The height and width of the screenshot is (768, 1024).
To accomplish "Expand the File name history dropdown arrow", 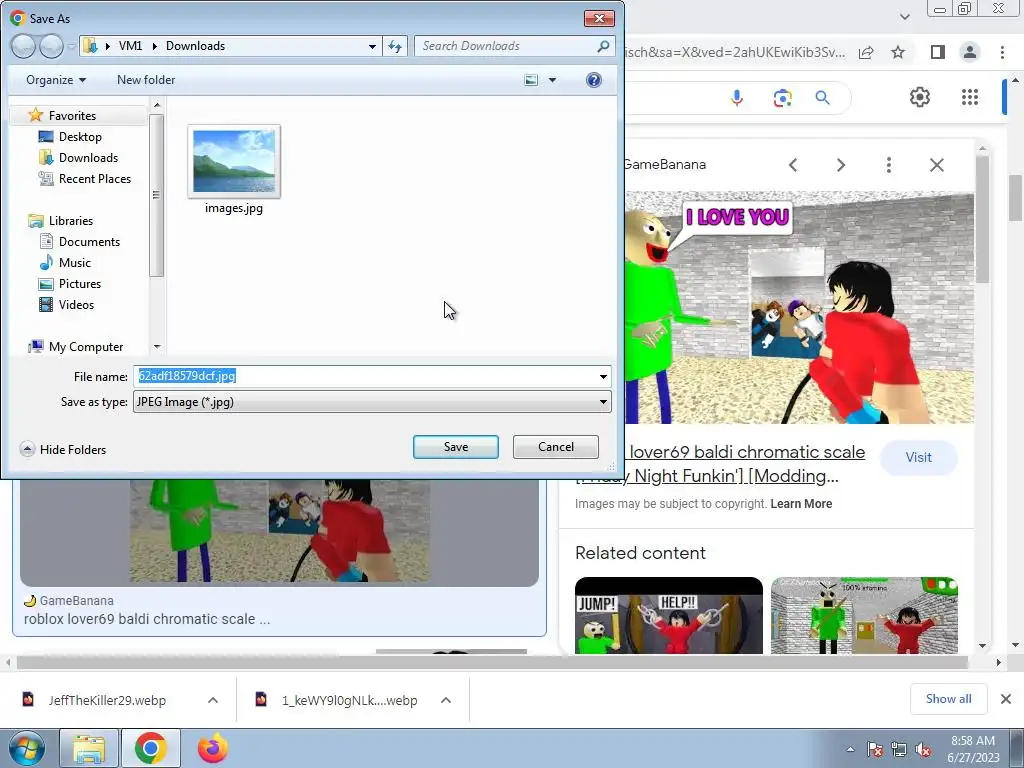I will pos(603,377).
